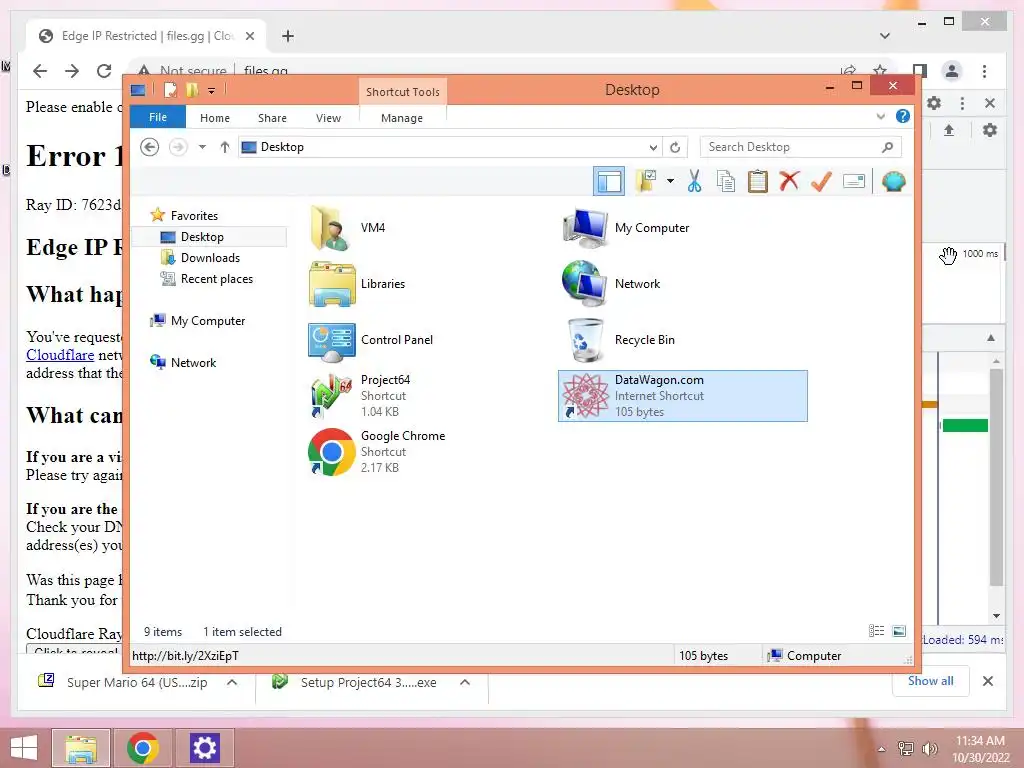
Task: Select the VM4 user folder icon
Action: tap(332, 228)
